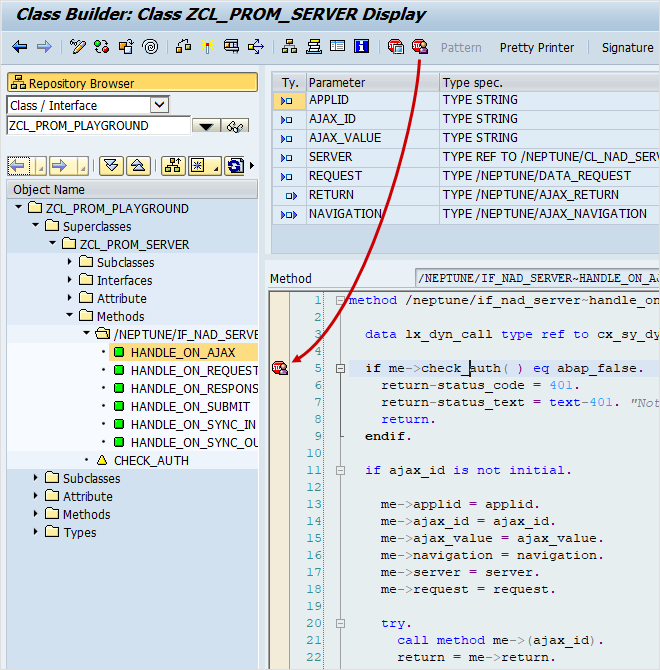The image size is (660, 670).
Task: Open the object name history dropdown arrow
Action: tap(205, 126)
